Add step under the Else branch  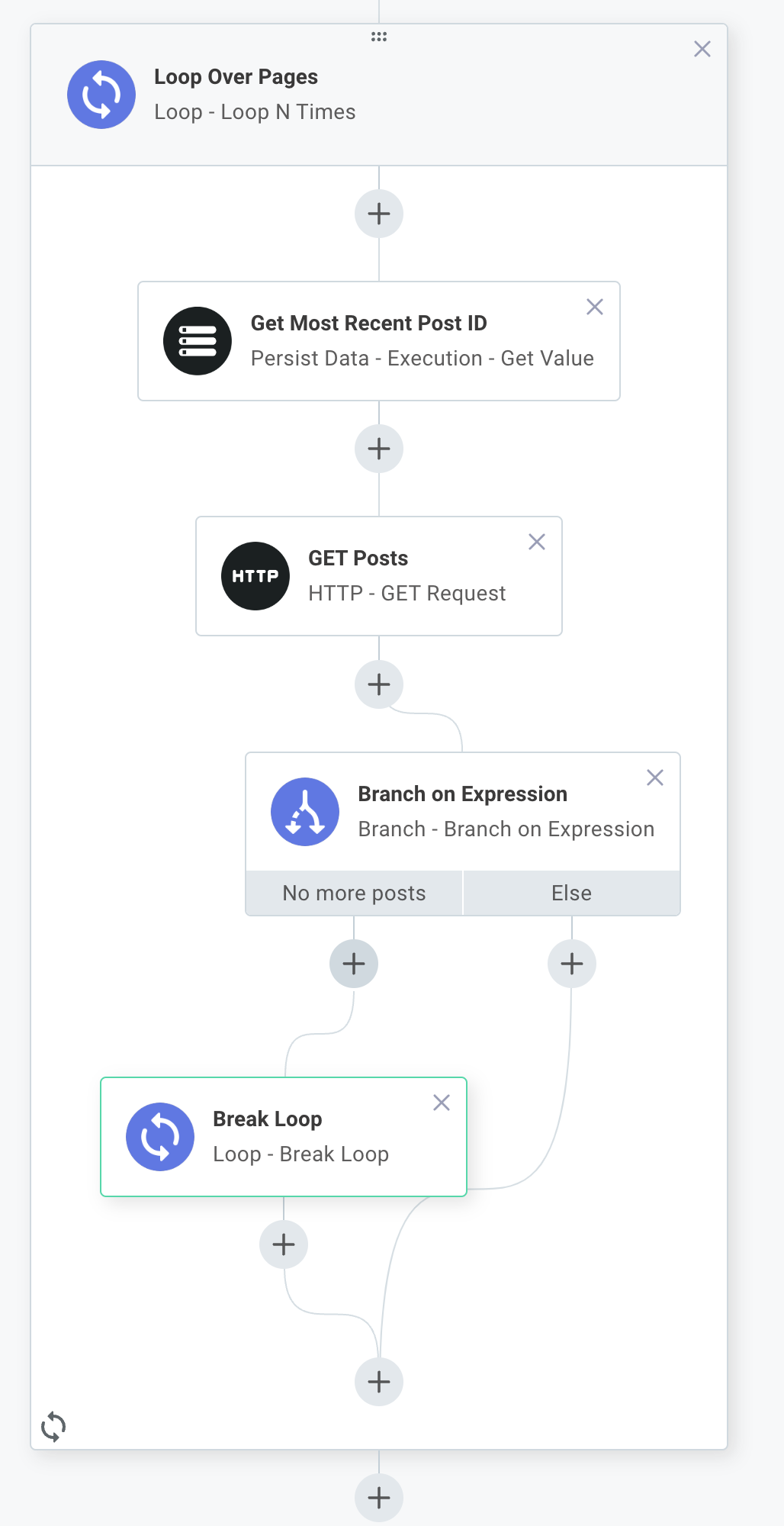572,964
